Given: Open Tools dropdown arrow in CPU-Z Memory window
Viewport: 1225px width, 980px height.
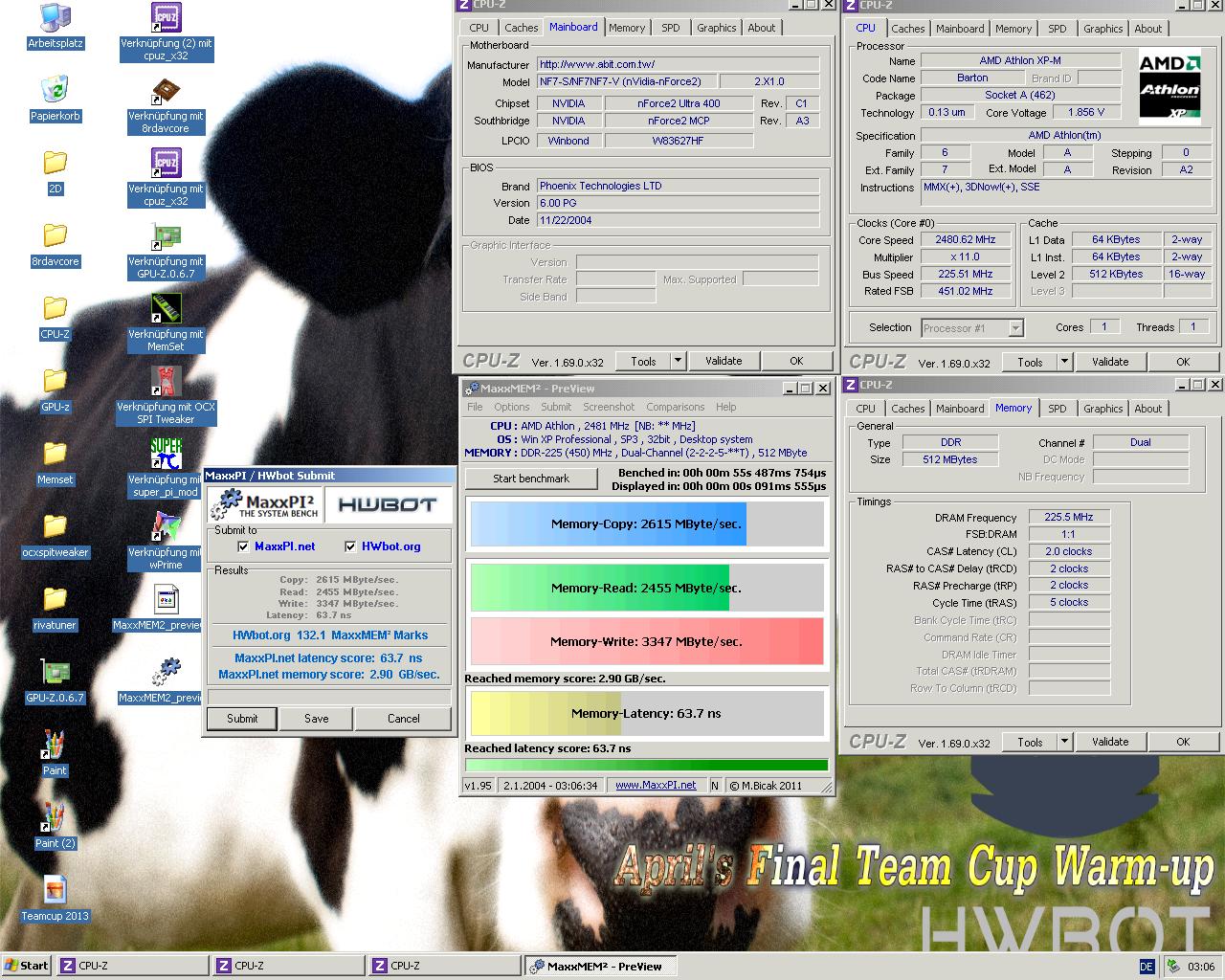Looking at the screenshot, I should (x=1064, y=742).
